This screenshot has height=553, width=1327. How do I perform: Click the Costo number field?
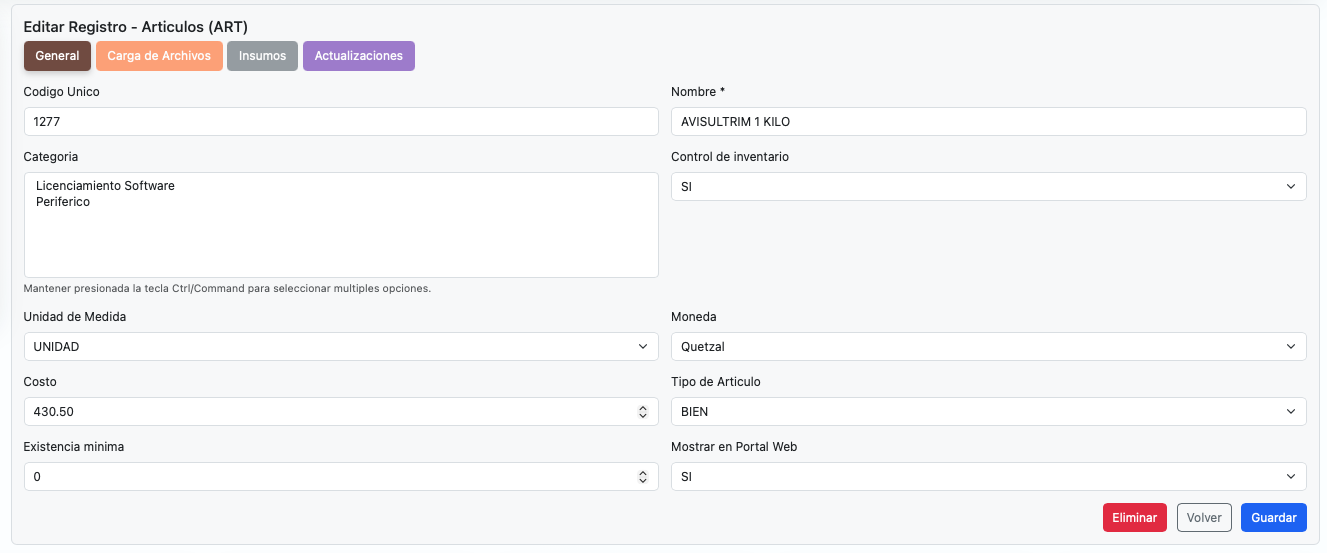coord(320,412)
